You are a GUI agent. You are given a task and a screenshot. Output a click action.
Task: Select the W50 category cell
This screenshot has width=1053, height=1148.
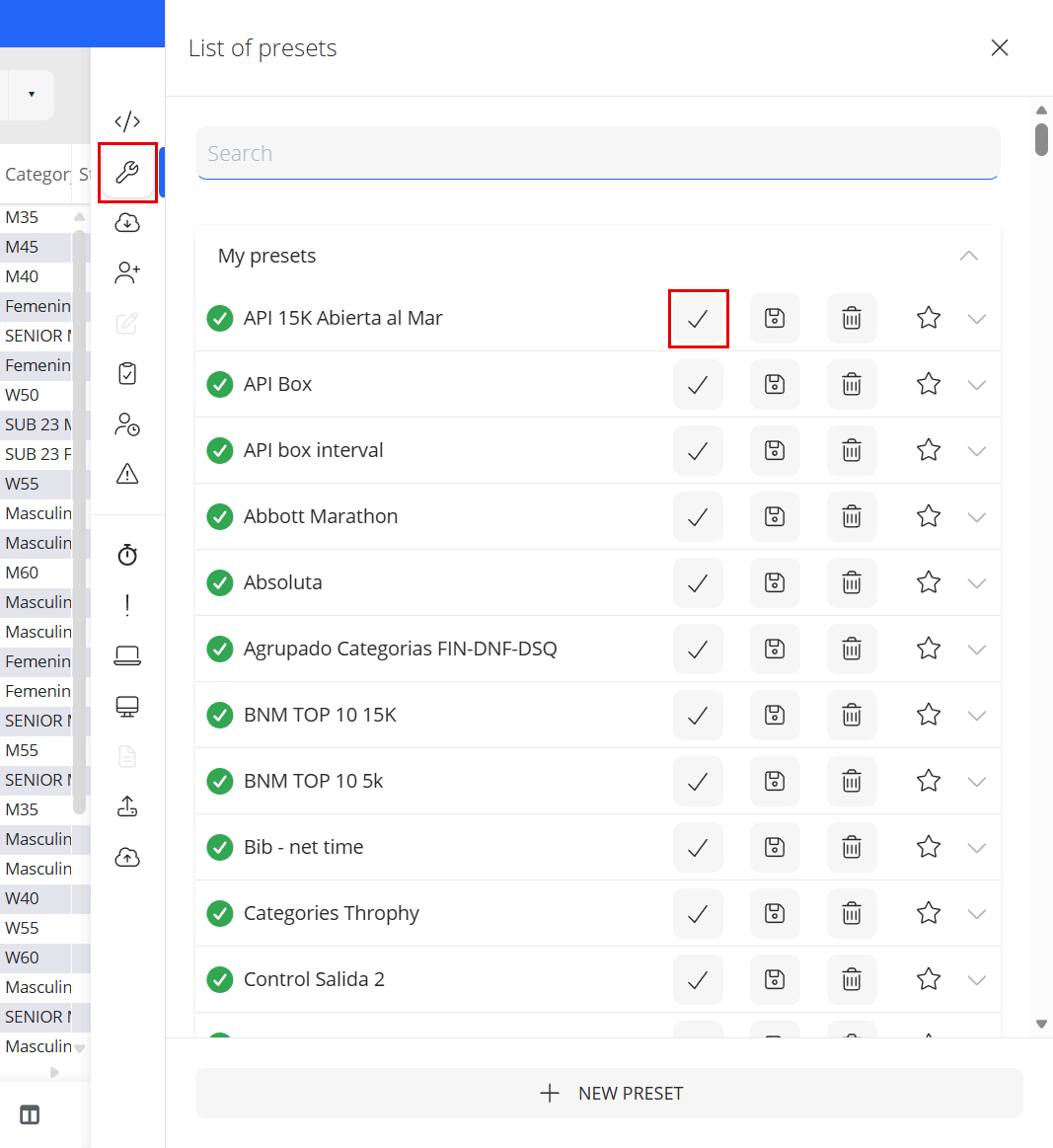click(36, 395)
